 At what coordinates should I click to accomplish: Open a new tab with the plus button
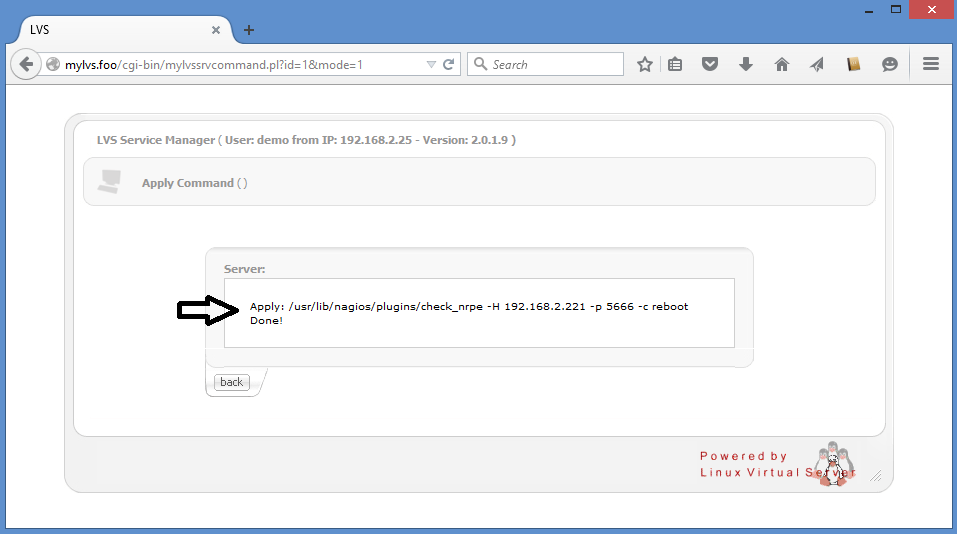(249, 30)
